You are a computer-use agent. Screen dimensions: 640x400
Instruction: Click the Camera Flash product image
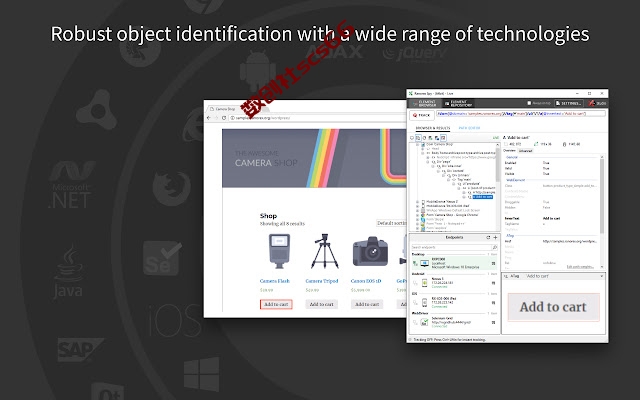coord(280,251)
